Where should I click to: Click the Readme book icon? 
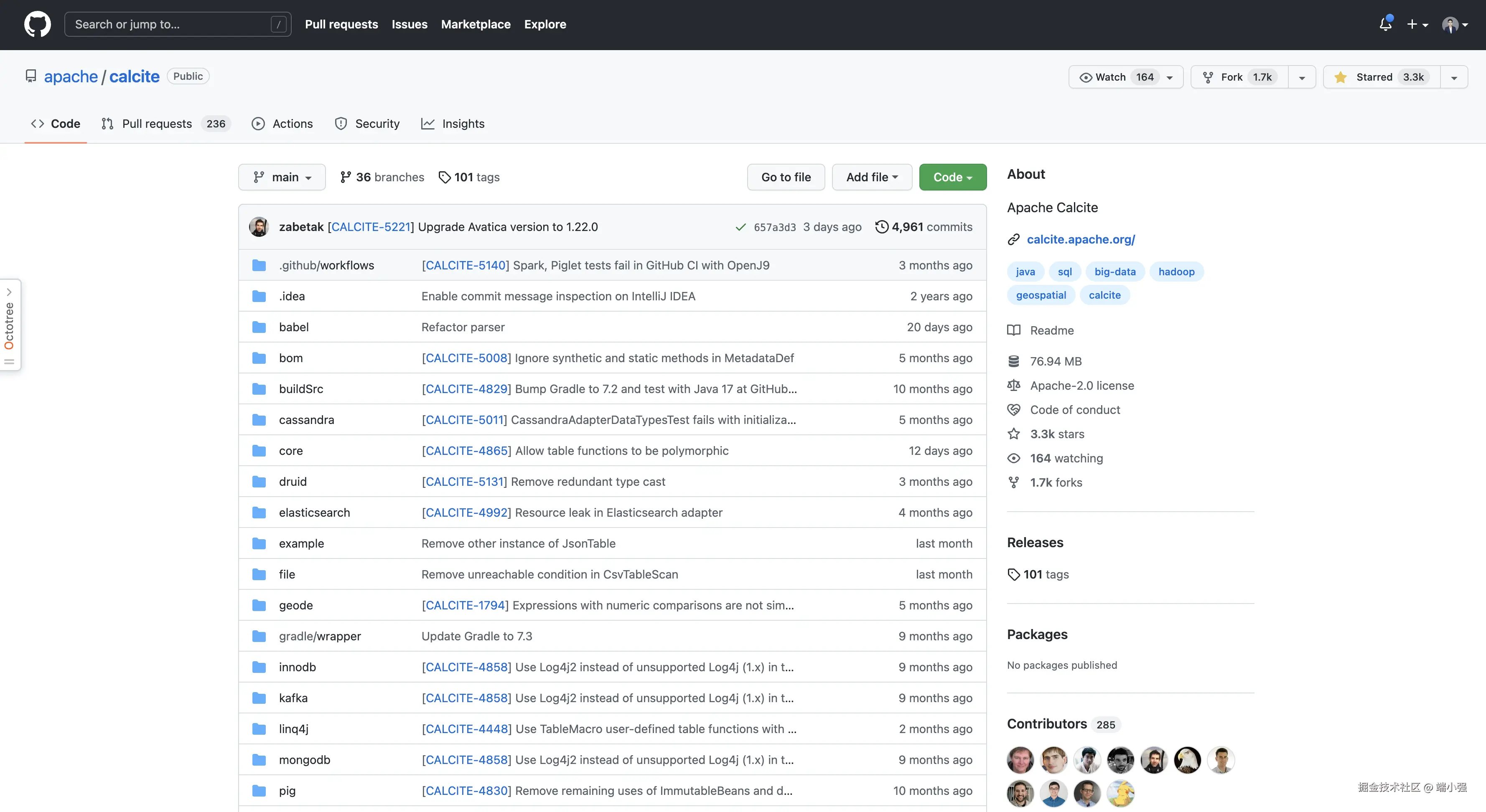coord(1013,330)
